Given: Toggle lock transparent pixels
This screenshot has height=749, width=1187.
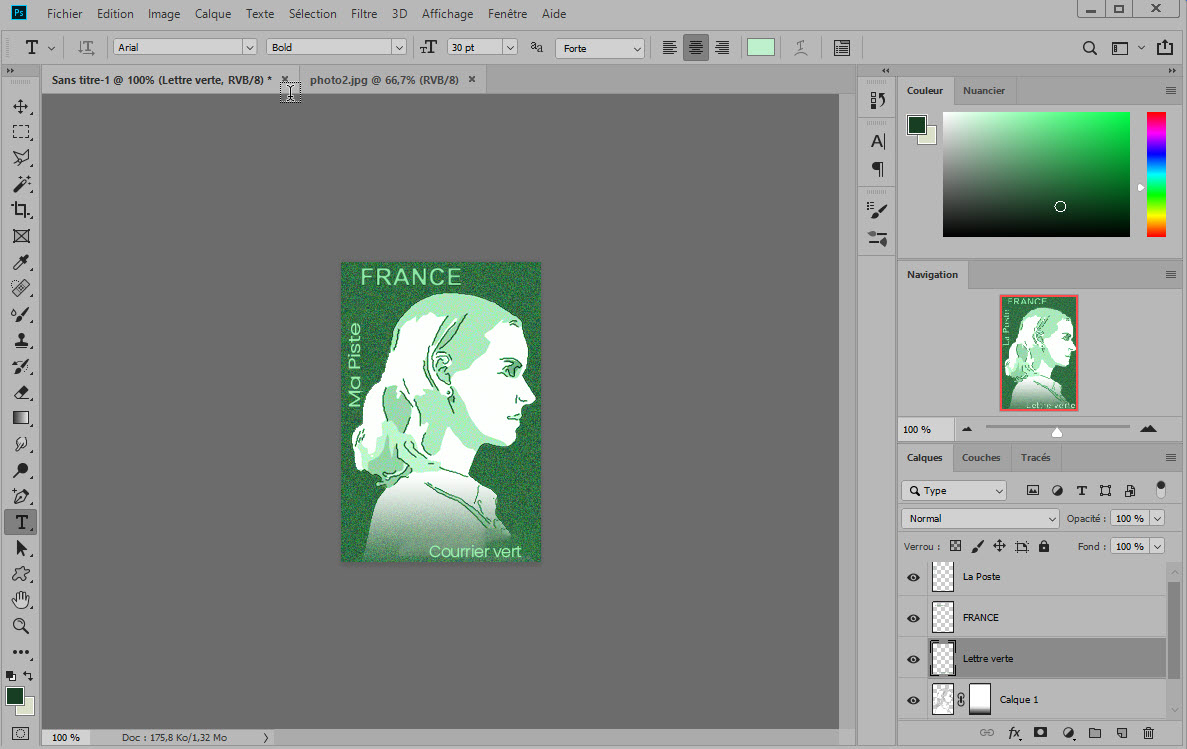Looking at the screenshot, I should pos(955,546).
